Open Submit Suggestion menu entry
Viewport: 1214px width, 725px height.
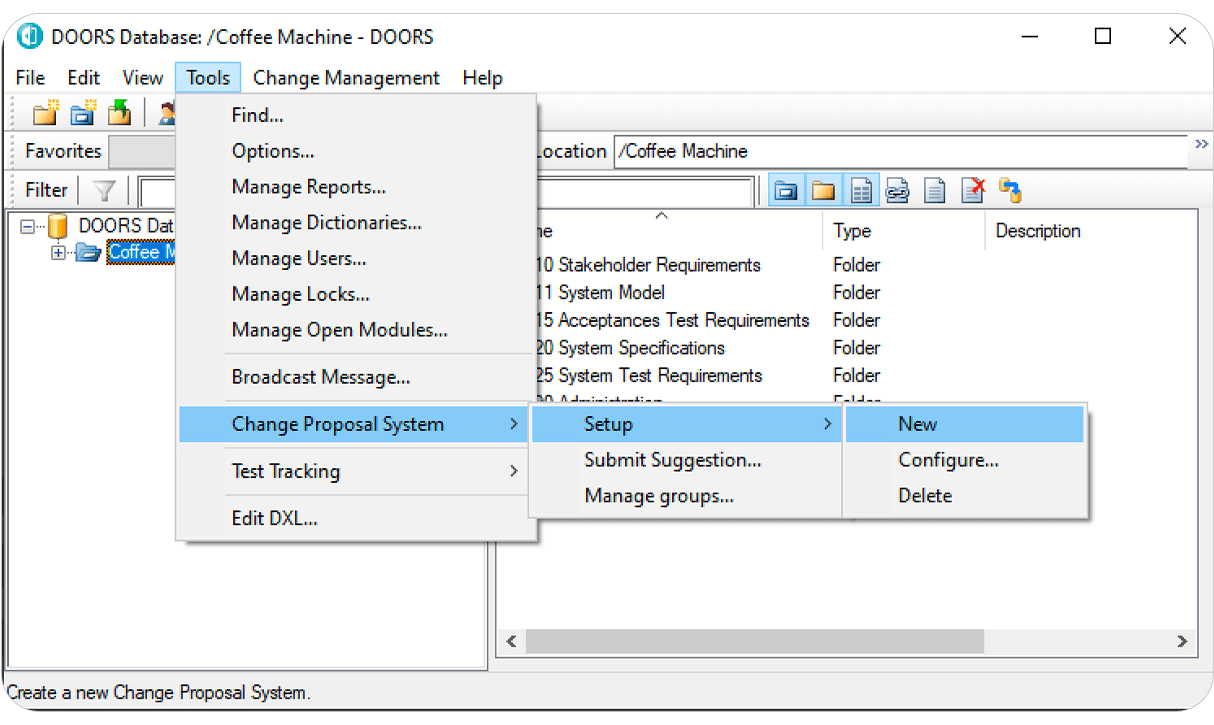(672, 460)
